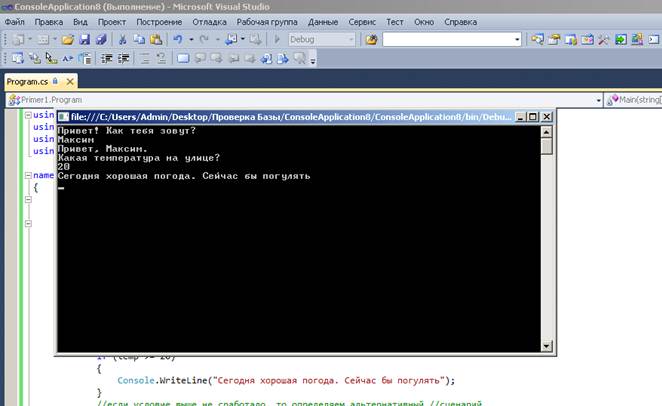The height and width of the screenshot is (406, 662).
Task: Click the console line 'Привет! Как тебя зовут?'
Action: tap(127, 130)
